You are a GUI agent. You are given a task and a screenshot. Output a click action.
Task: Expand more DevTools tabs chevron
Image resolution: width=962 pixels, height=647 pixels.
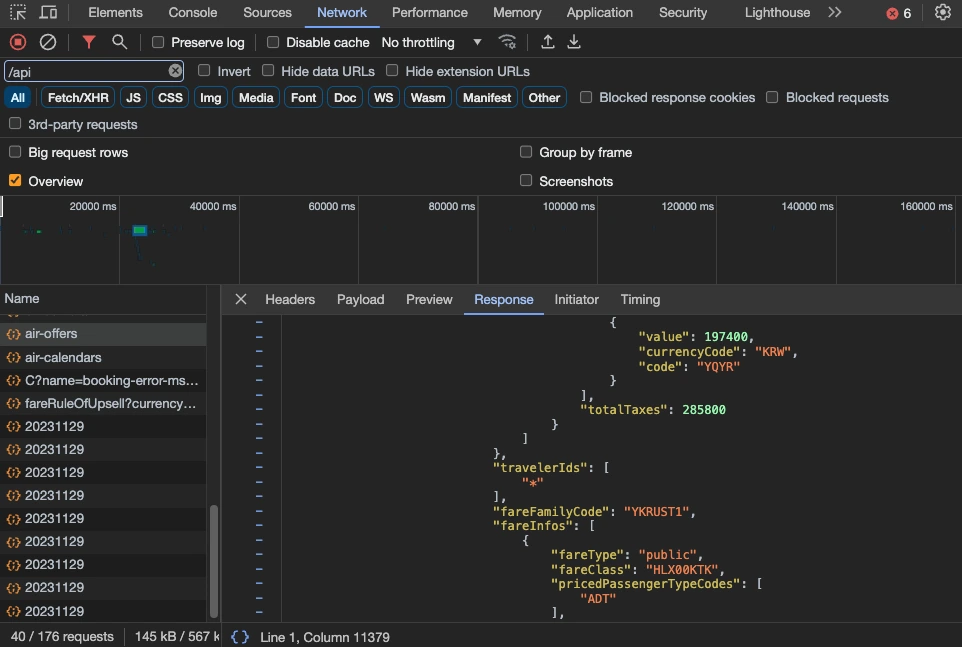point(835,13)
